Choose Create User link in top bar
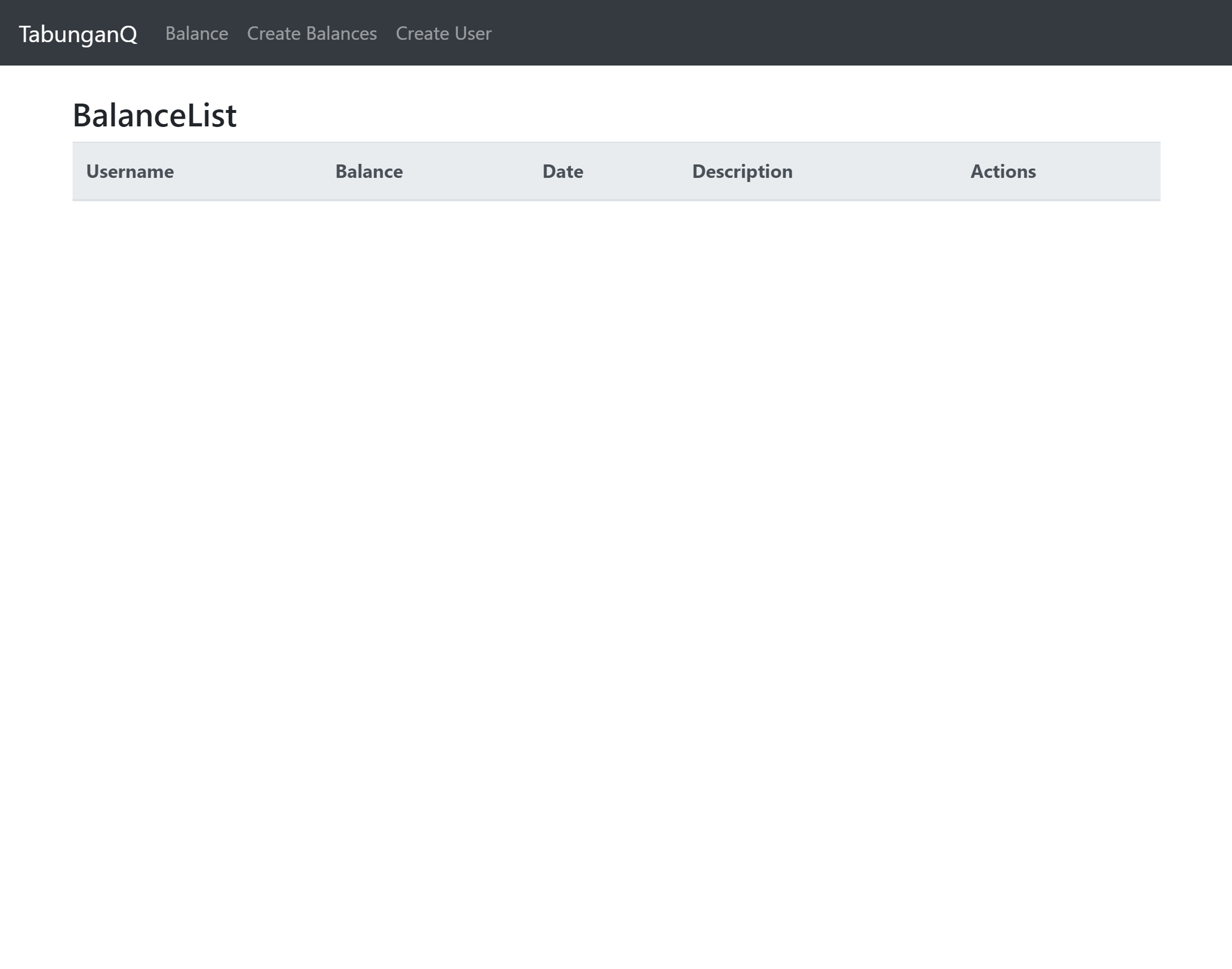Viewport: 1232px width, 969px height. click(443, 33)
